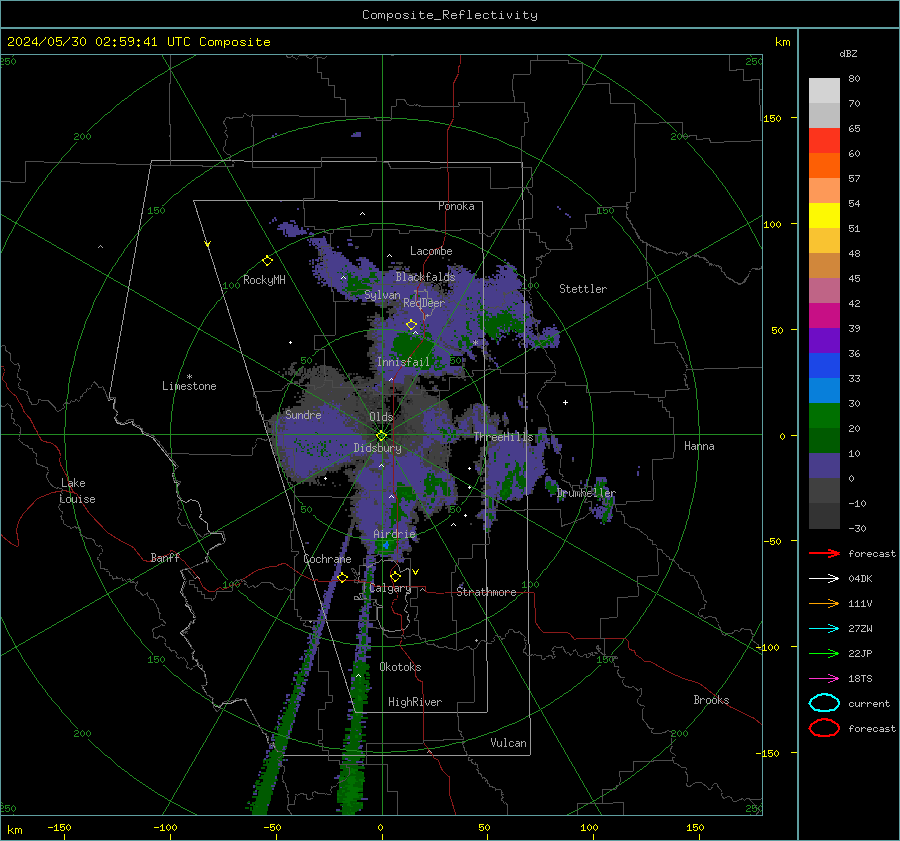Click the Drumheller city label
The image size is (900, 841).
click(x=586, y=493)
